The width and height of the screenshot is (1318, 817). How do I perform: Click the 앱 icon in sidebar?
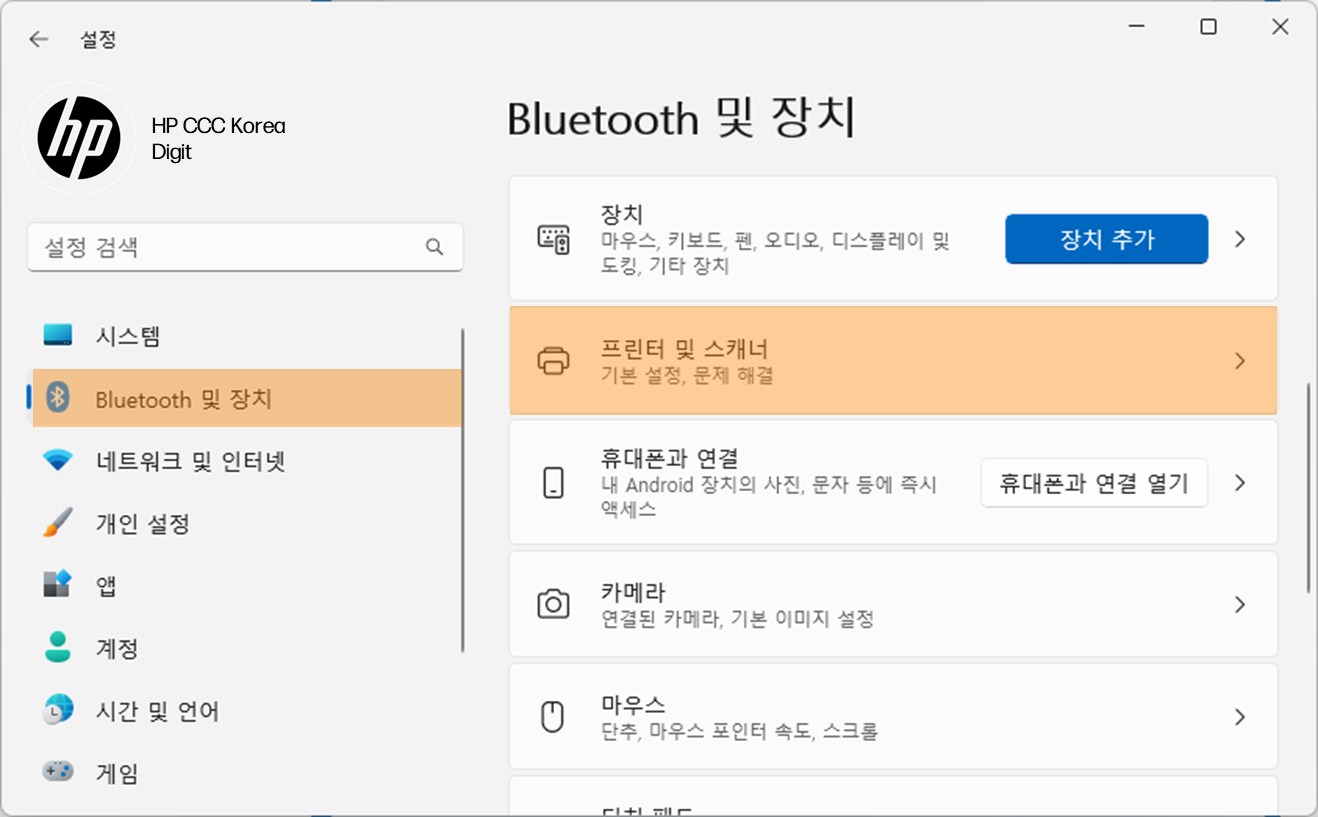[58, 585]
